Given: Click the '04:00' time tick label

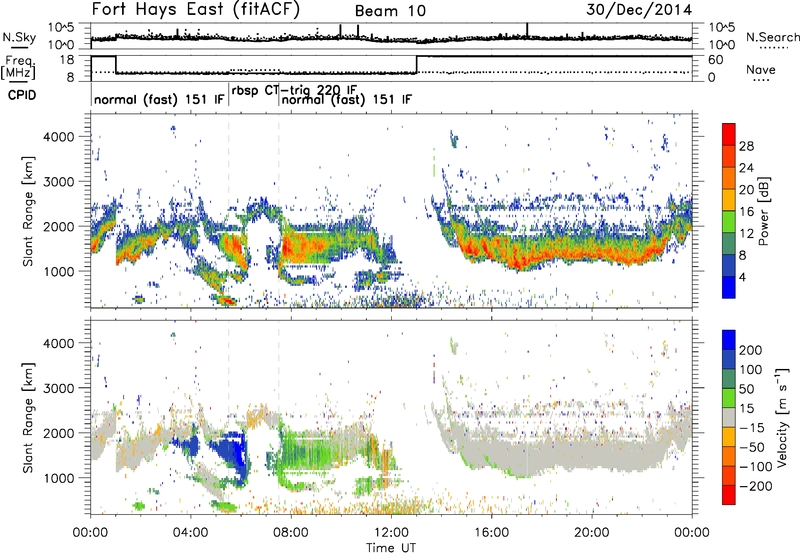Looking at the screenshot, I should (x=191, y=533).
